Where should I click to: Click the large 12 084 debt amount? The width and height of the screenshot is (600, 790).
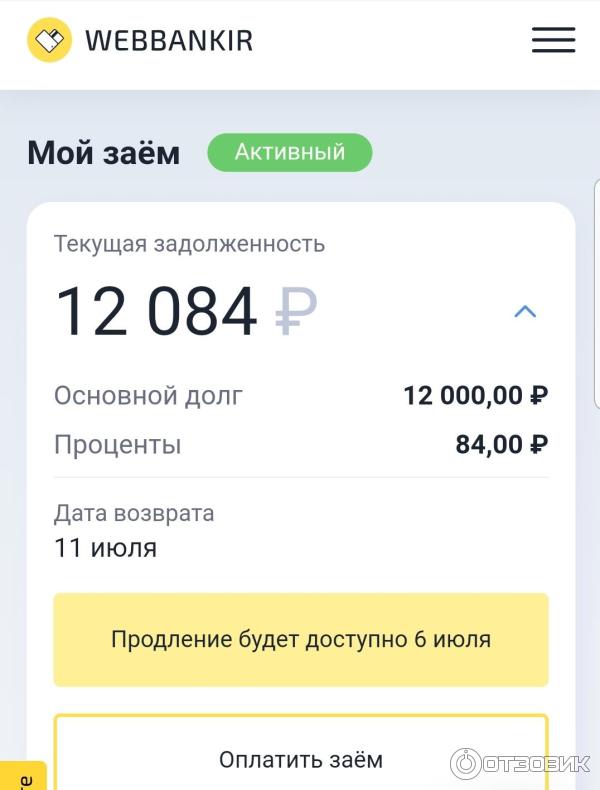[x=156, y=311]
